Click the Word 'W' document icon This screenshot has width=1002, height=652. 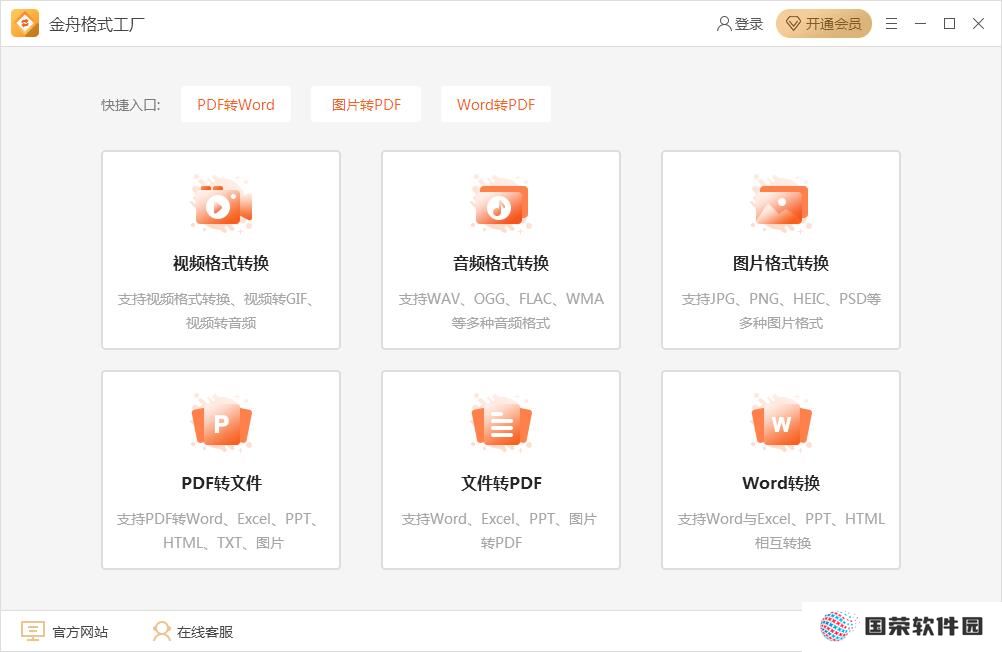point(781,423)
